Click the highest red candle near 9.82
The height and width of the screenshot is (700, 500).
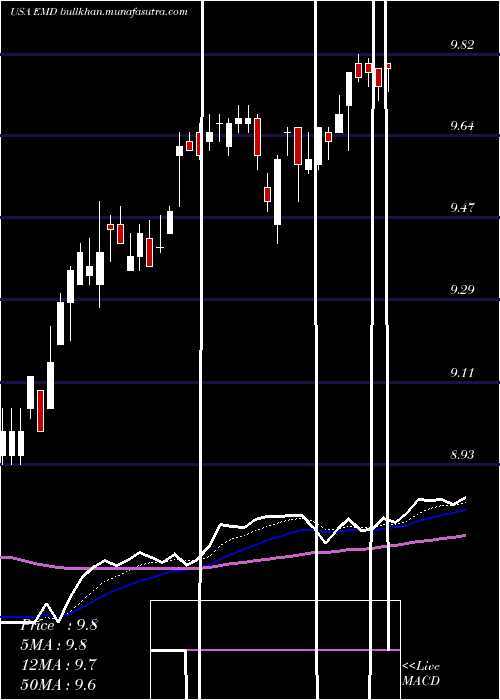pos(358,70)
